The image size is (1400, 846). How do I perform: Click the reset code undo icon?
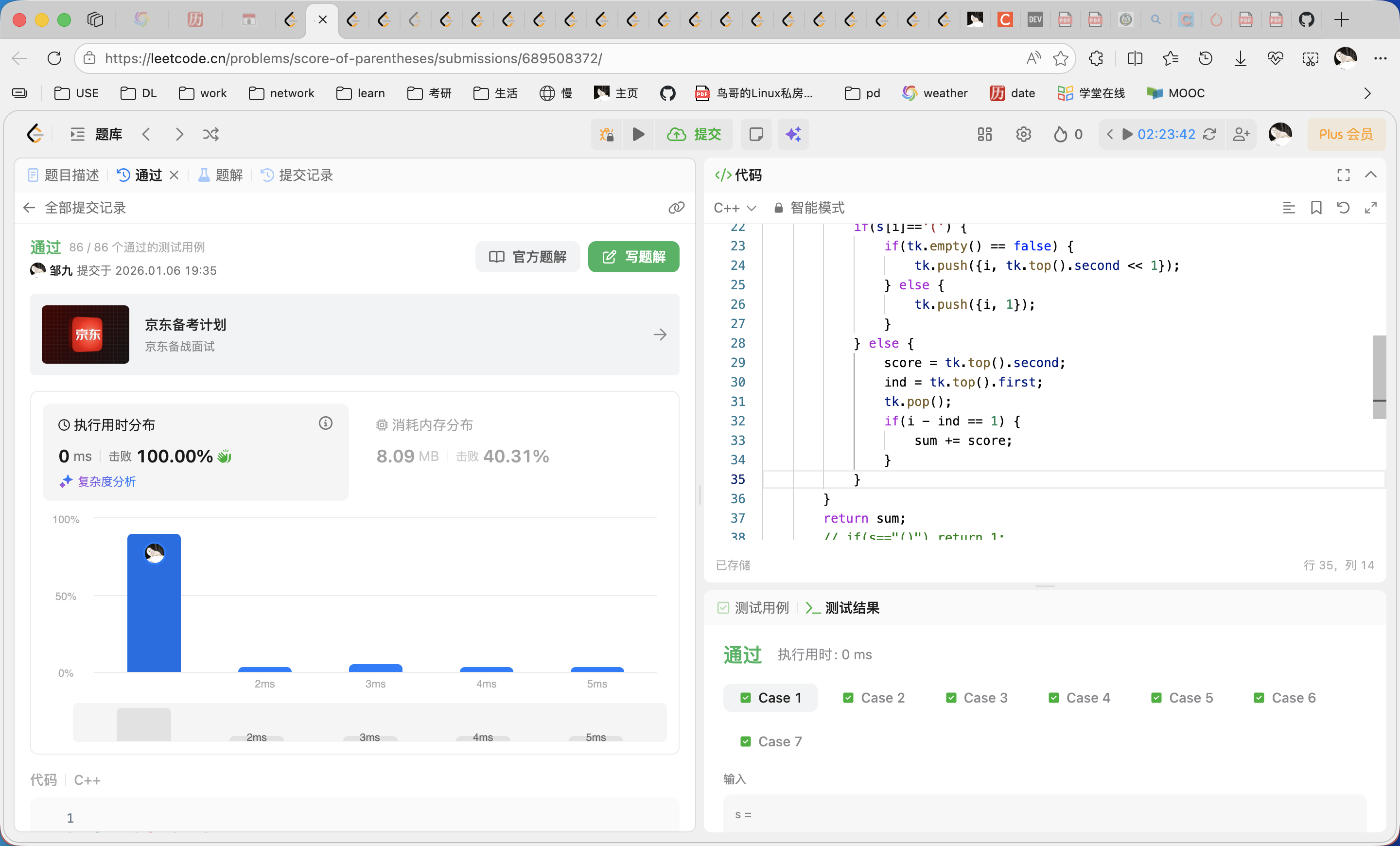1343,208
